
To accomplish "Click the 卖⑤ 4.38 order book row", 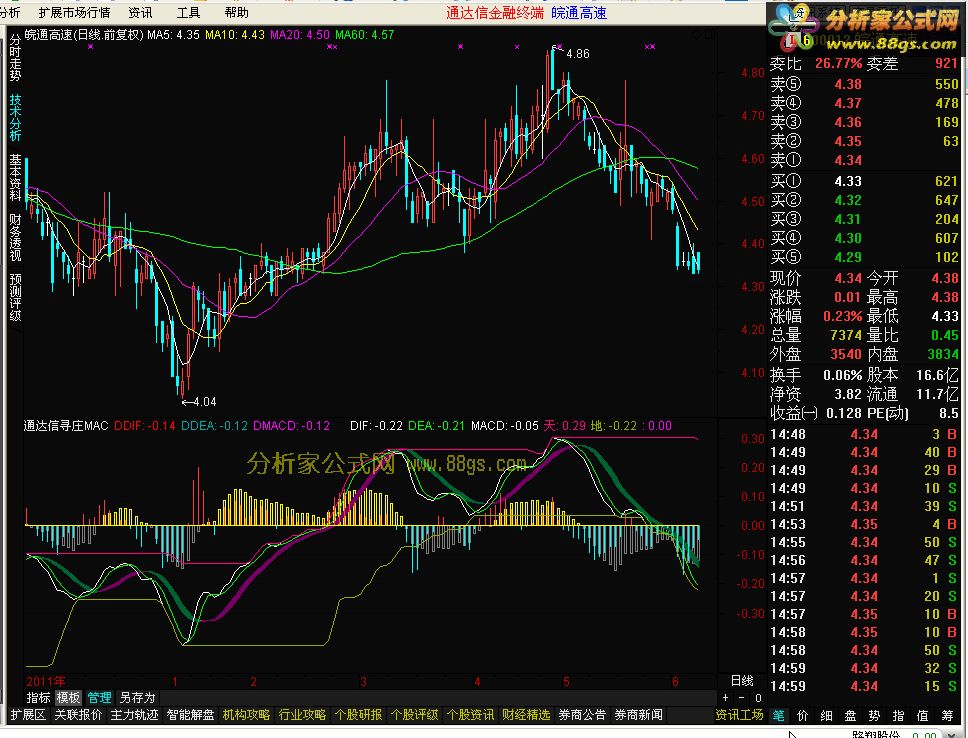I will point(864,84).
